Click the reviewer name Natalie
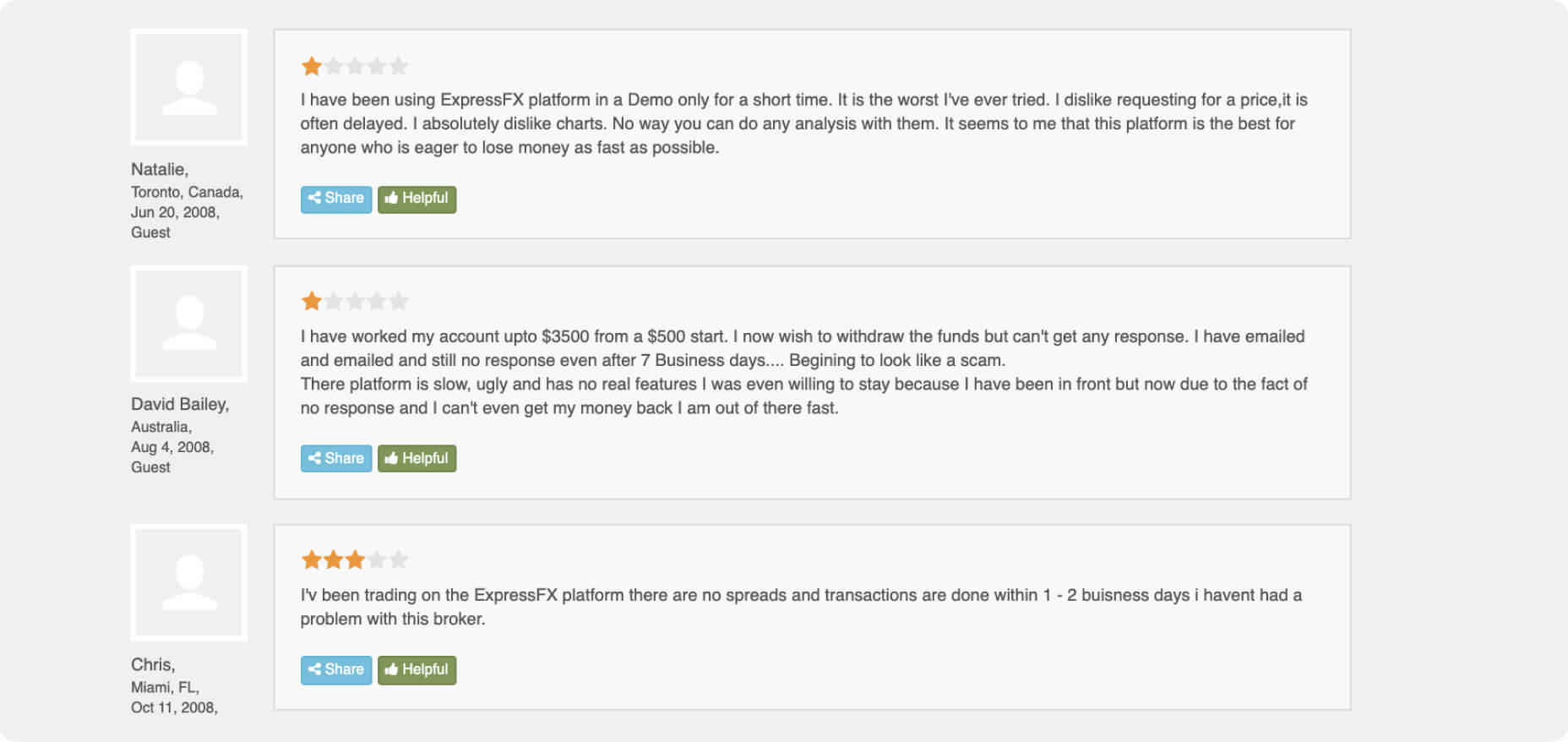The height and width of the screenshot is (742, 1568). pos(160,169)
